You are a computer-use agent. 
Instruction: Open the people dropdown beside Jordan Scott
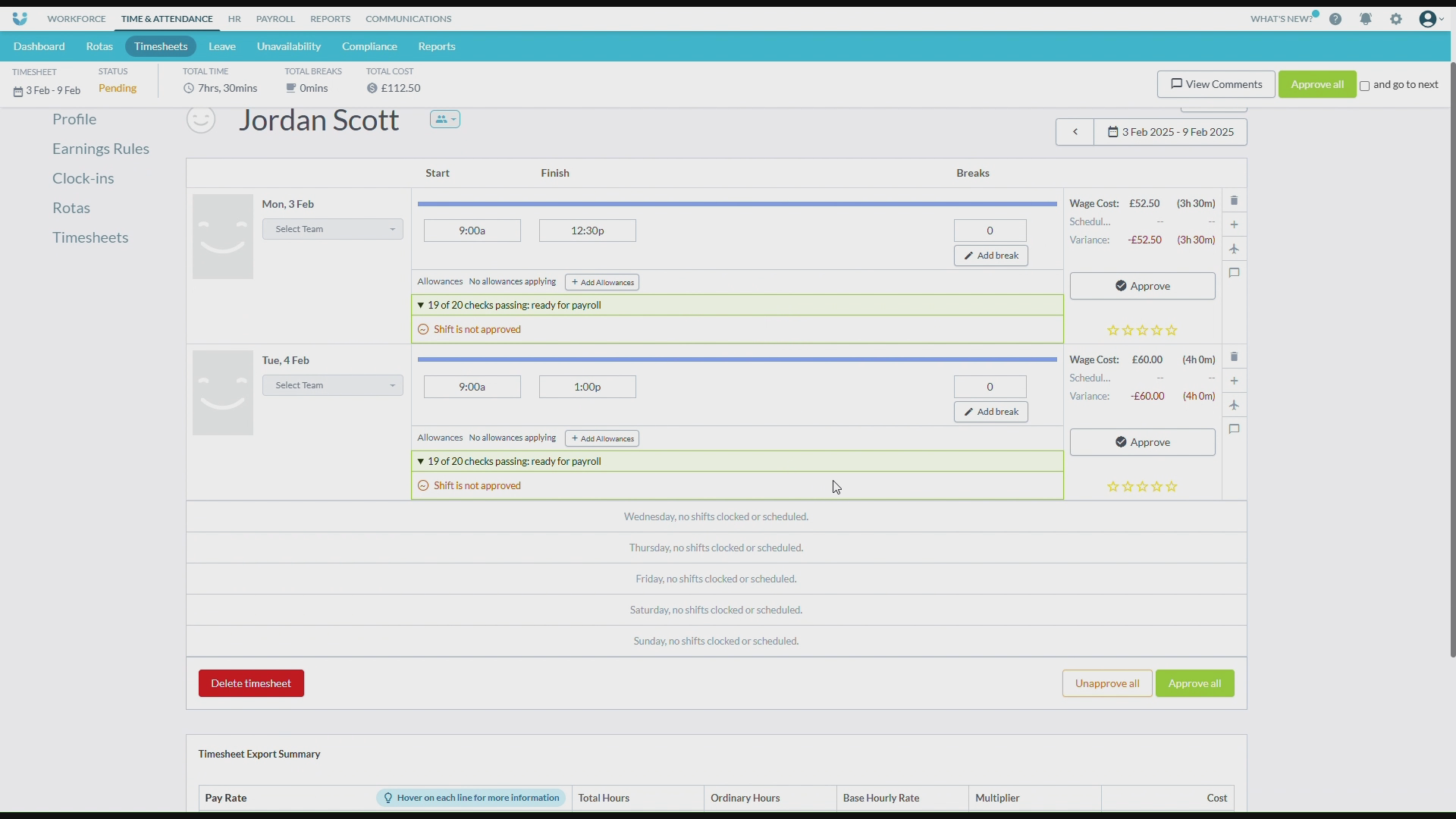tap(445, 119)
